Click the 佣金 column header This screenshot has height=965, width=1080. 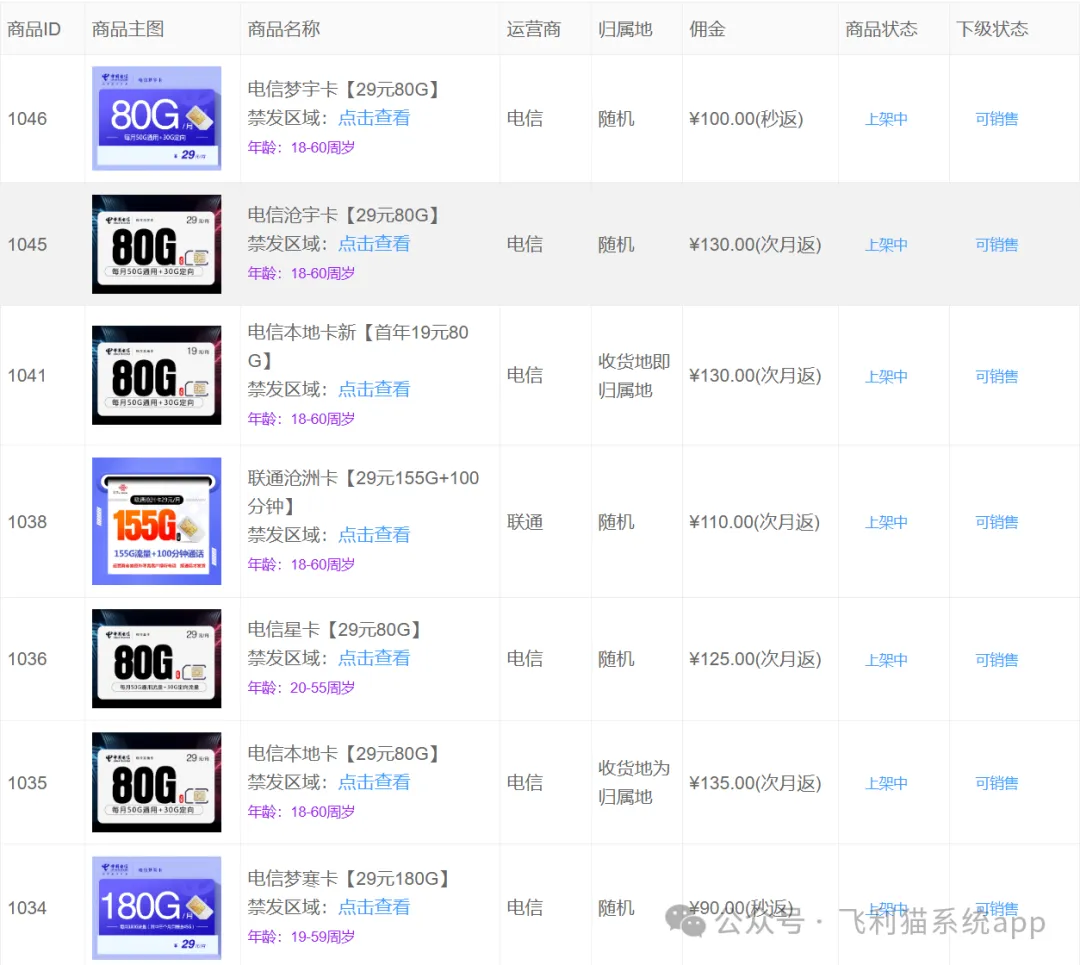click(707, 29)
